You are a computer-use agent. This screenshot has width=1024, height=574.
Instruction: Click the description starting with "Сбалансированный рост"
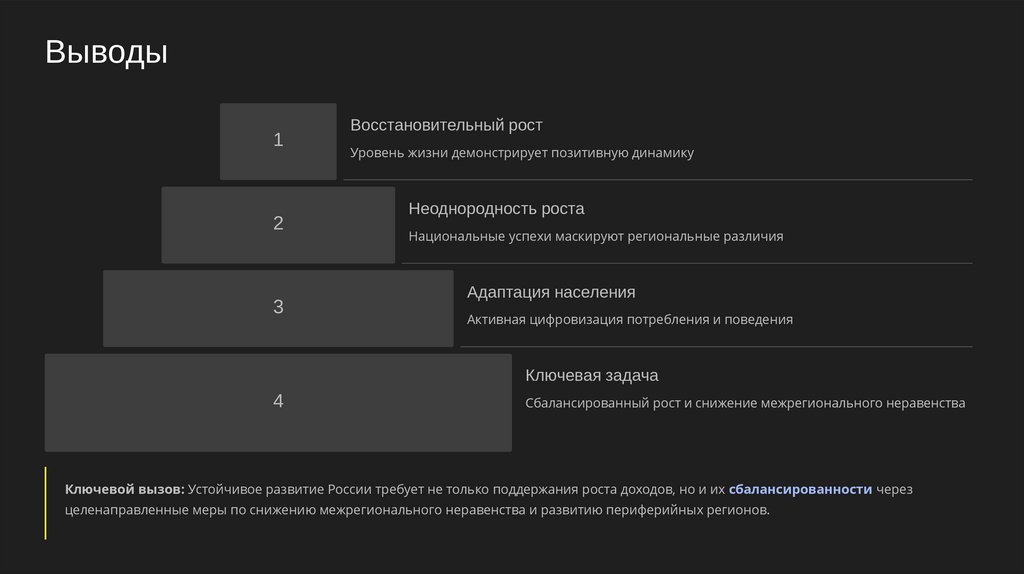(745, 403)
